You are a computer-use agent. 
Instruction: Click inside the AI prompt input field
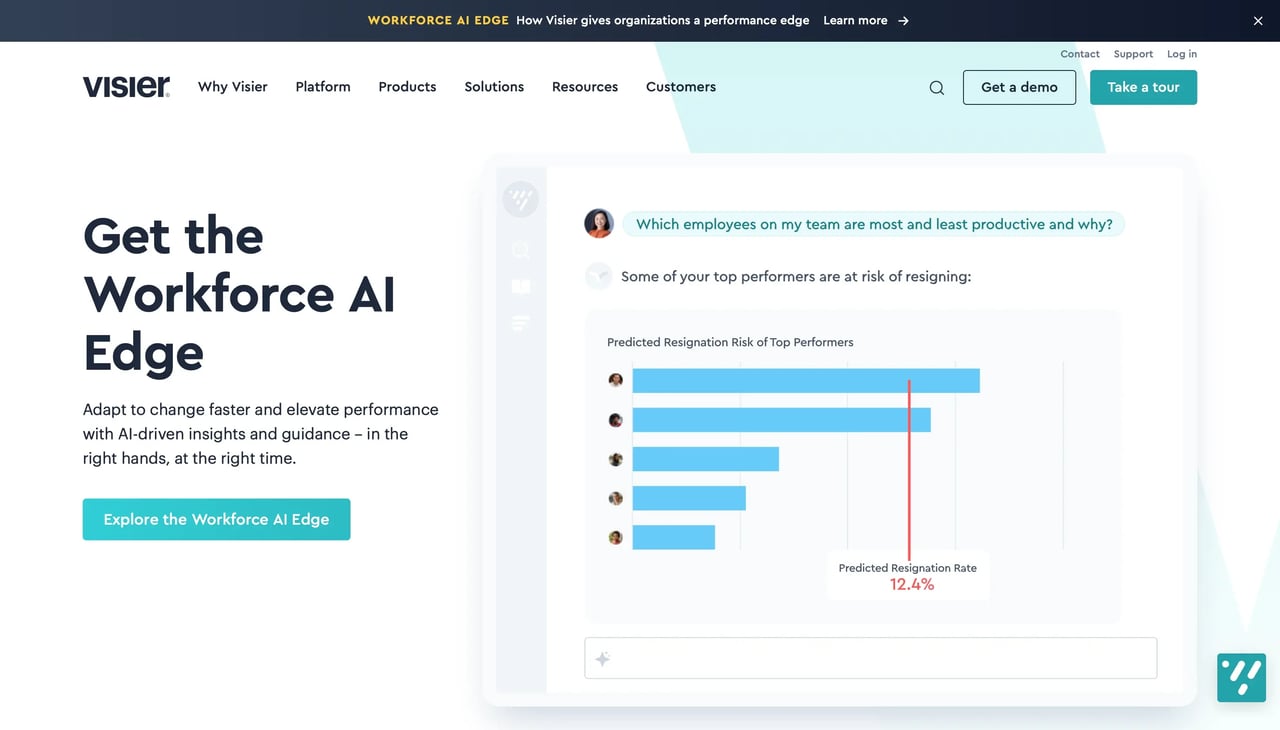(x=871, y=659)
